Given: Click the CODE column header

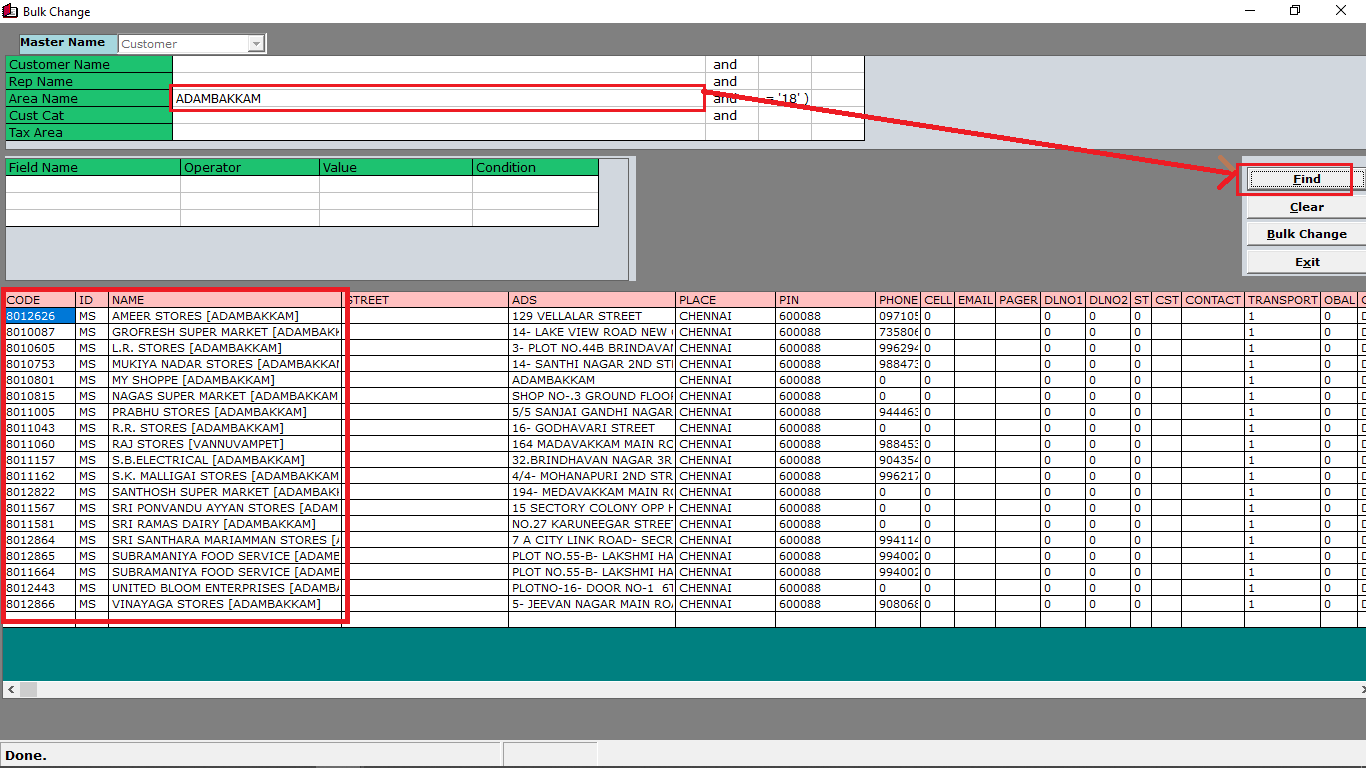Looking at the screenshot, I should (x=40, y=300).
